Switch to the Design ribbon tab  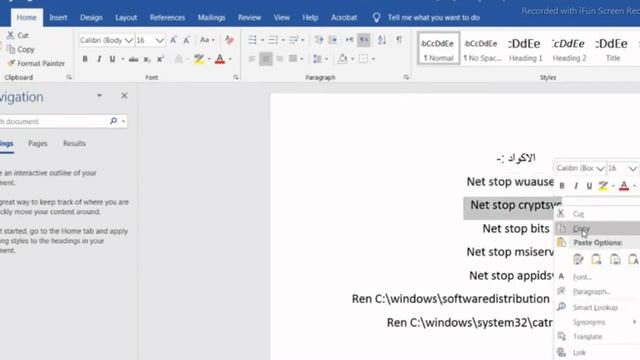tap(91, 18)
